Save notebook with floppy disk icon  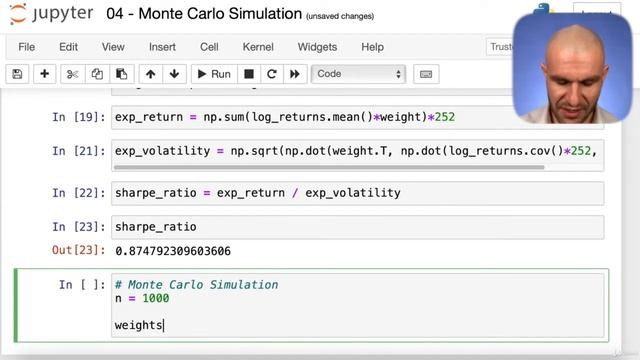pos(17,74)
